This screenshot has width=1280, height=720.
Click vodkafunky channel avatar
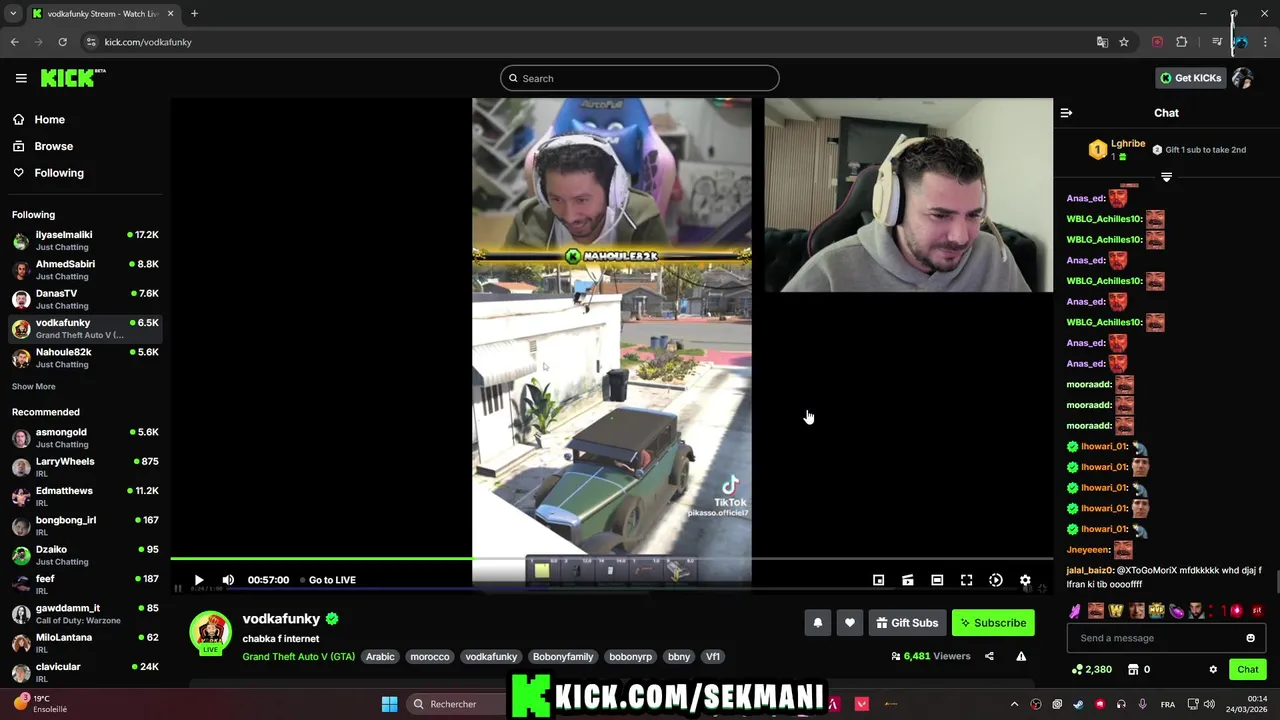pyautogui.click(x=210, y=633)
